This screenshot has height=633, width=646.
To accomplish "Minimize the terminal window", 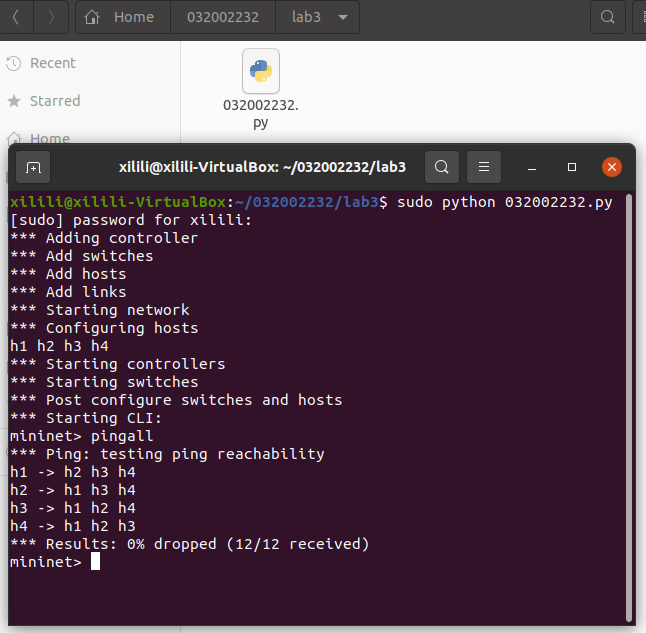I will click(532, 167).
